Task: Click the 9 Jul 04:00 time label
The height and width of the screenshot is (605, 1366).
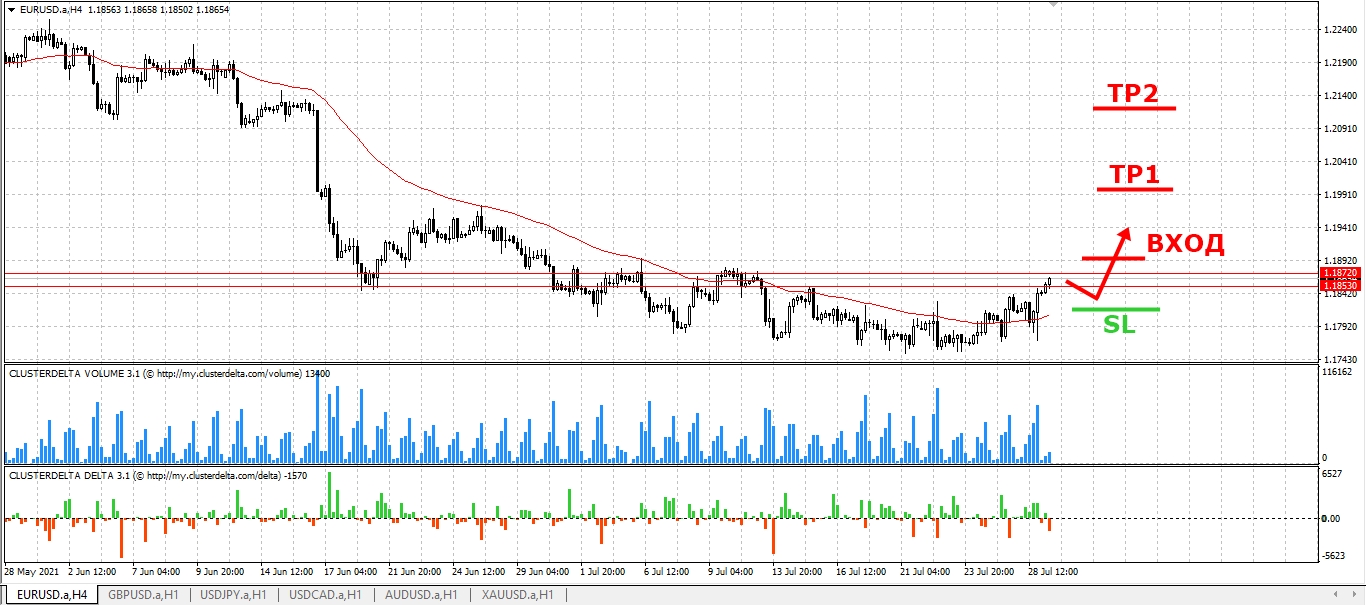Action: pyautogui.click(x=732, y=572)
